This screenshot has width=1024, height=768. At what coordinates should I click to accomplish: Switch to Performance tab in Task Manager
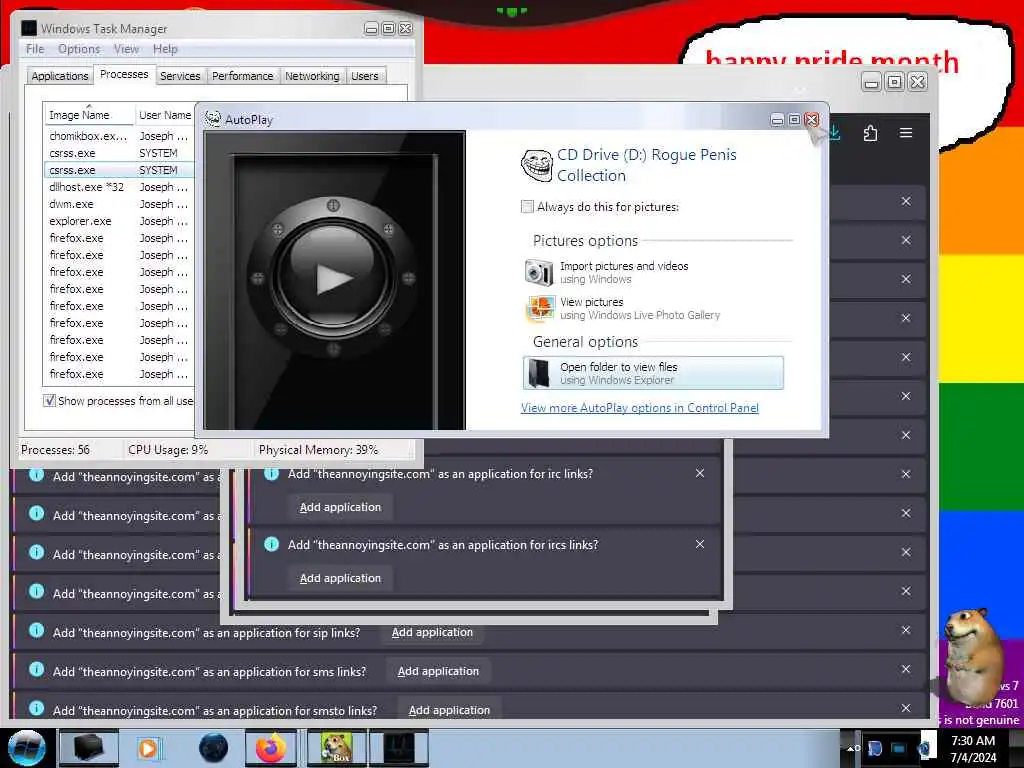coord(242,76)
